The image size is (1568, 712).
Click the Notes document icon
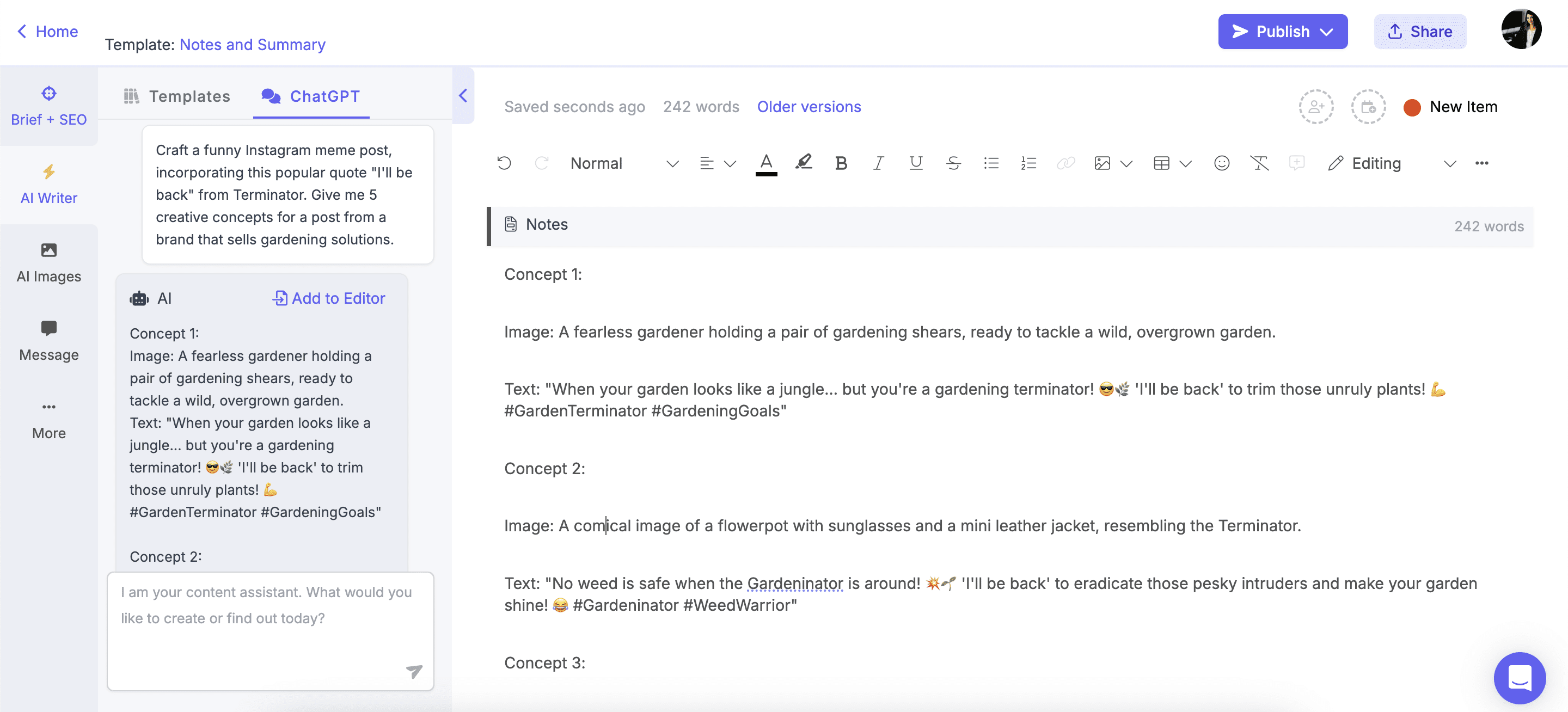tap(511, 224)
